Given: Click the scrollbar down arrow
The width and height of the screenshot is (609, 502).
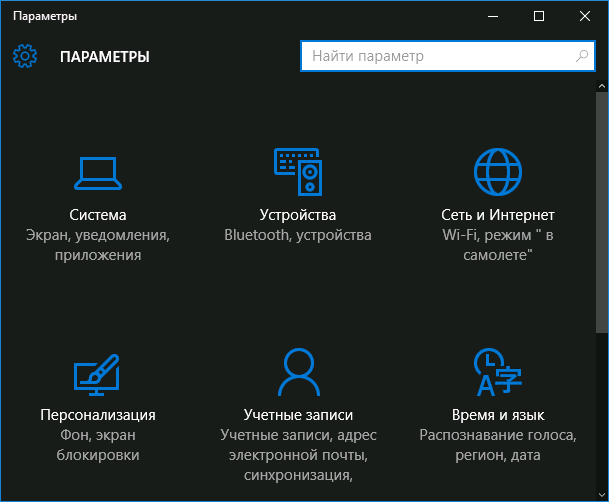Looking at the screenshot, I should pyautogui.click(x=602, y=495).
